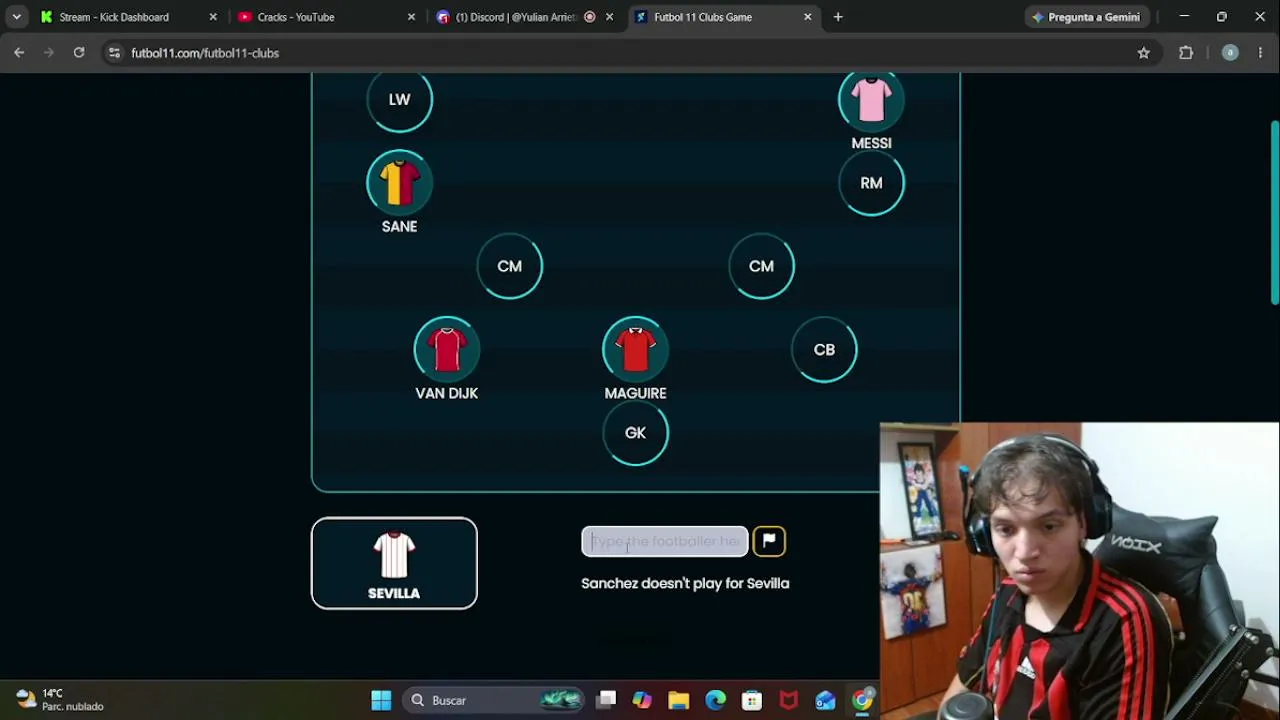Select Maguire's red jersey icon

[x=635, y=349]
